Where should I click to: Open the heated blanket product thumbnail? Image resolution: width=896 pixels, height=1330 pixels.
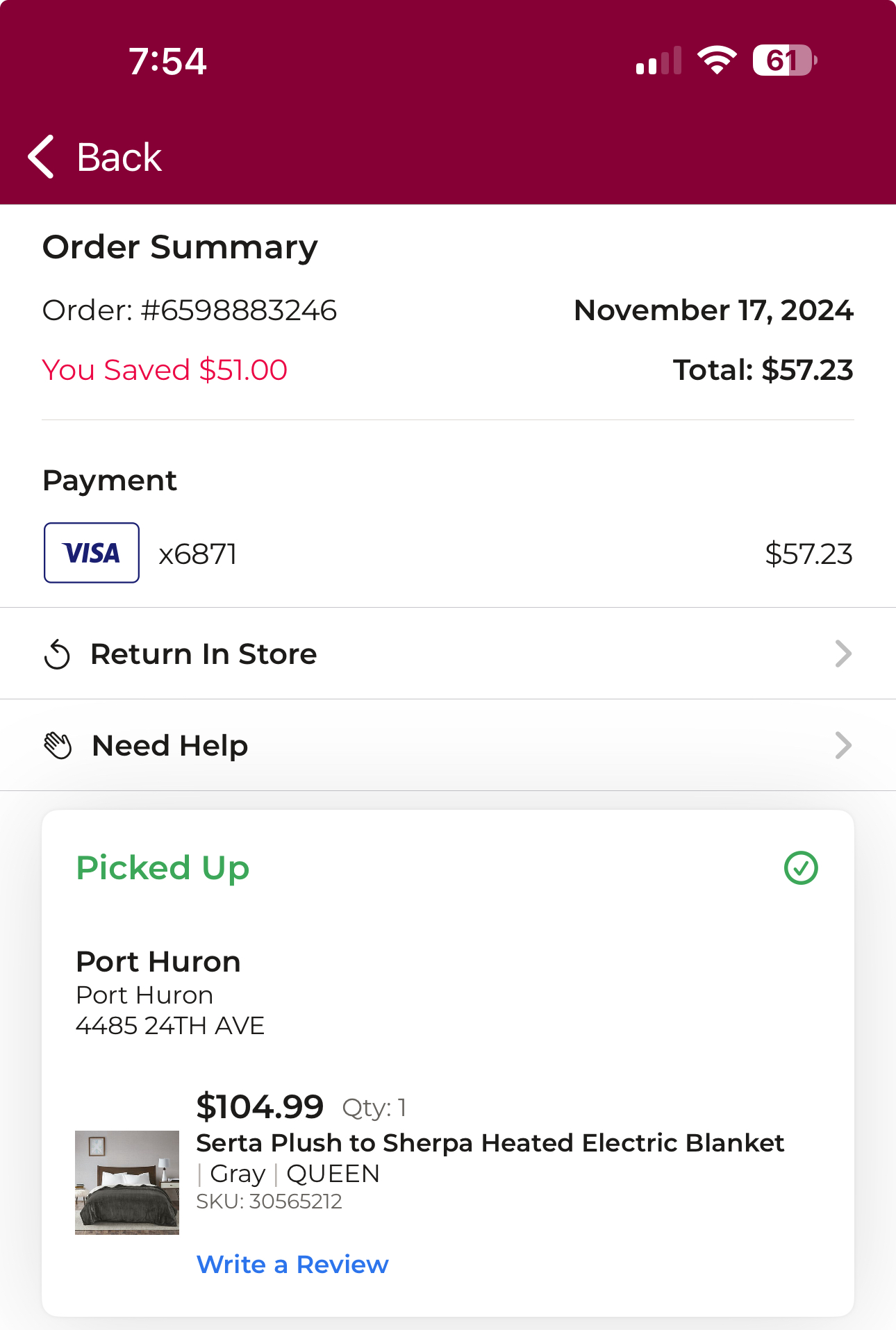pos(127,1183)
